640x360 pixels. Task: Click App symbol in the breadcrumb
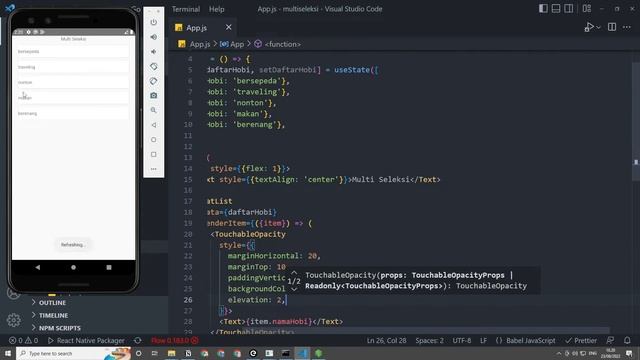click(237, 44)
